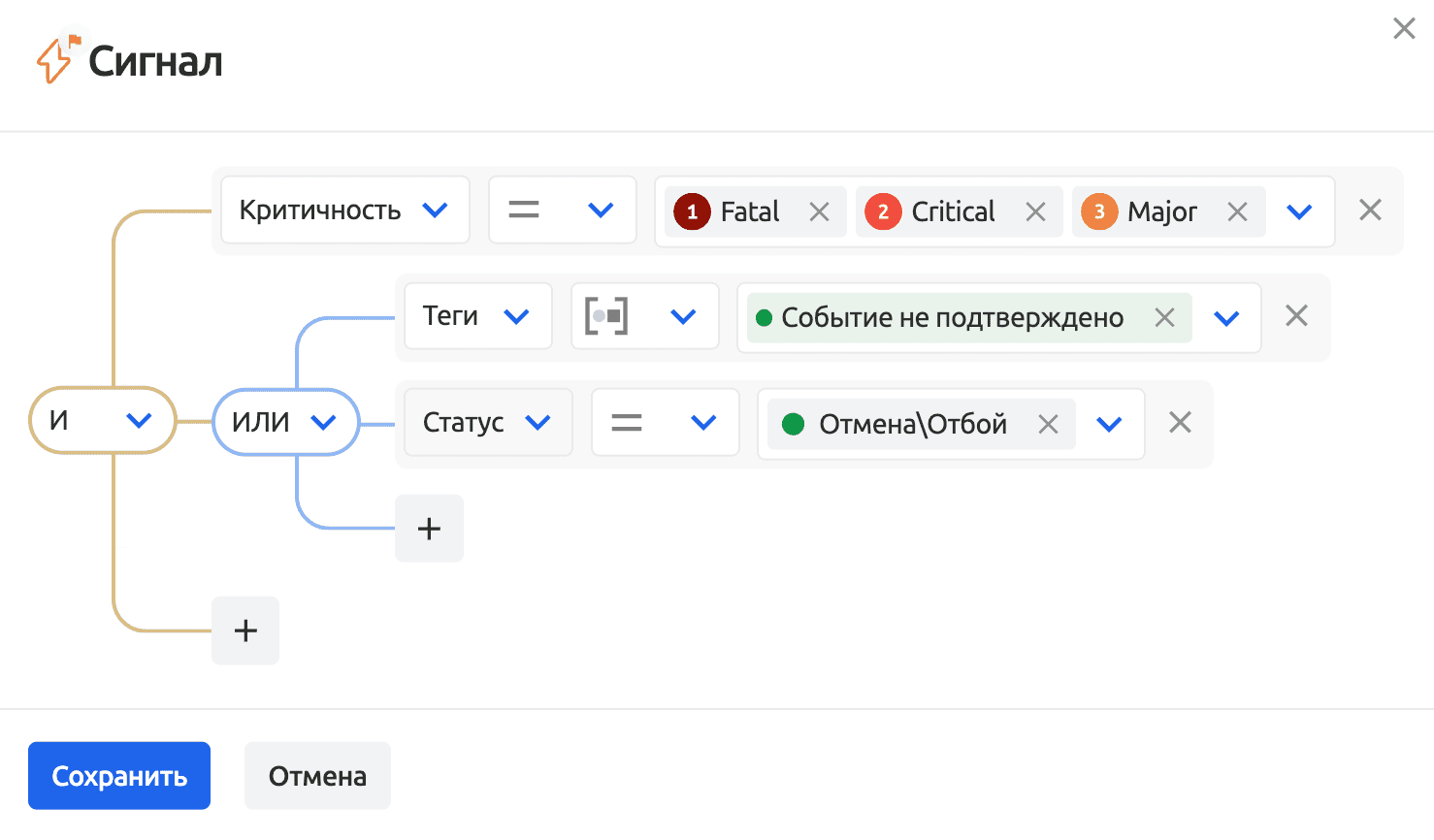
Task: Remove the Событие не подтверждено tag
Action: point(1164,317)
